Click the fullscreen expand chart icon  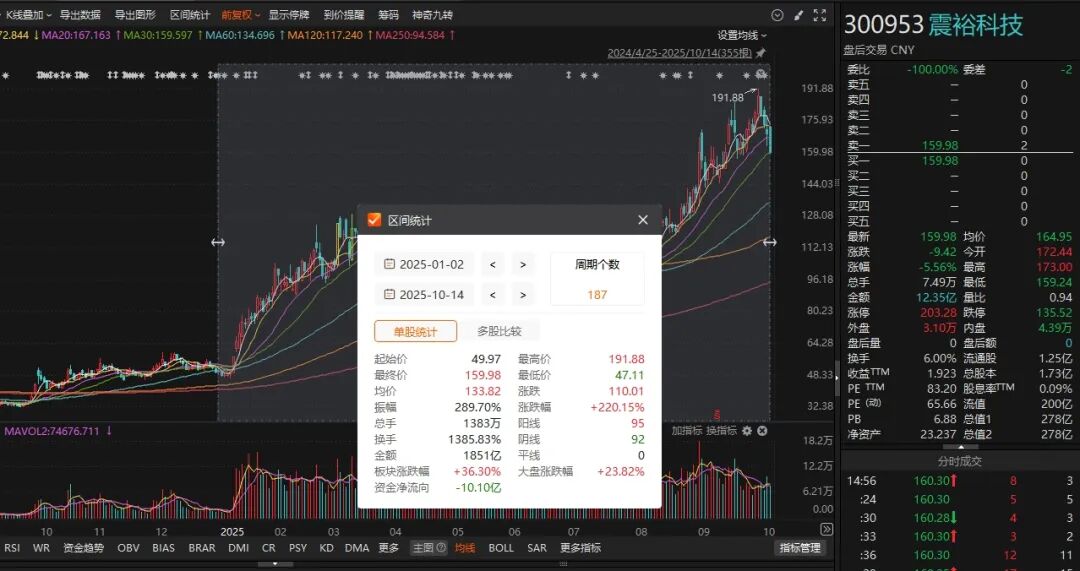pyautogui.click(x=820, y=15)
